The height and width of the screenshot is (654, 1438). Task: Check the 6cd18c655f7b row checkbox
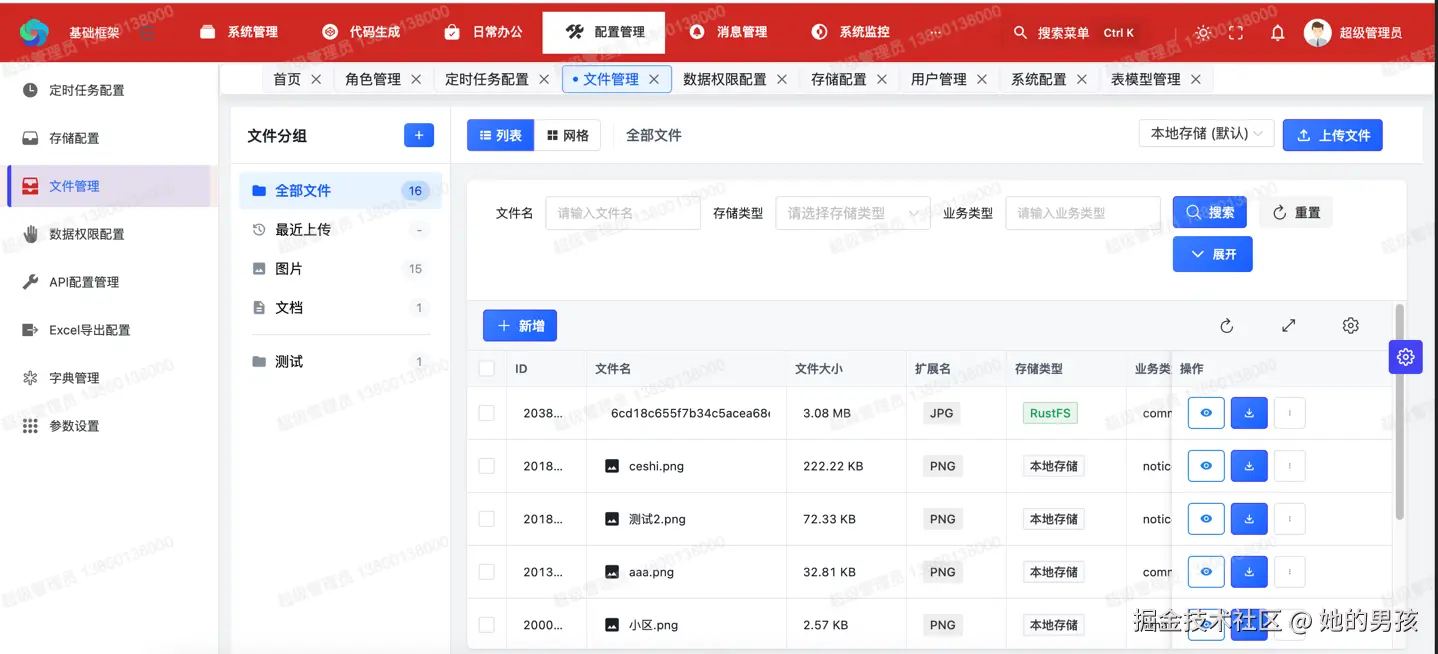coord(487,413)
